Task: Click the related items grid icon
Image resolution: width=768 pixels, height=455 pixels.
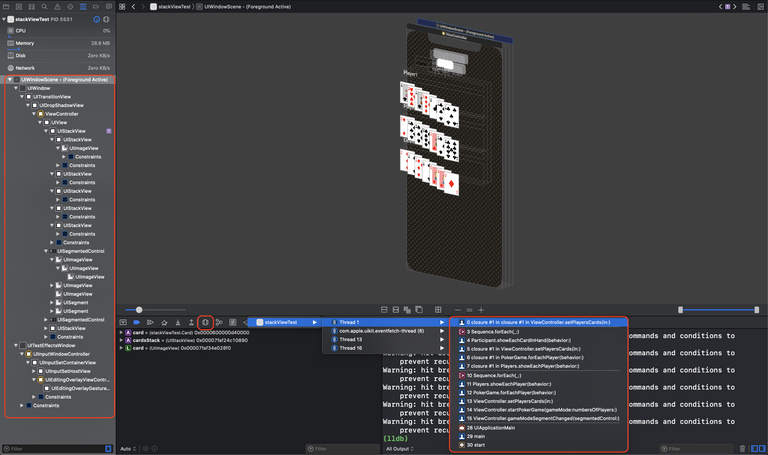Action: [122, 7]
